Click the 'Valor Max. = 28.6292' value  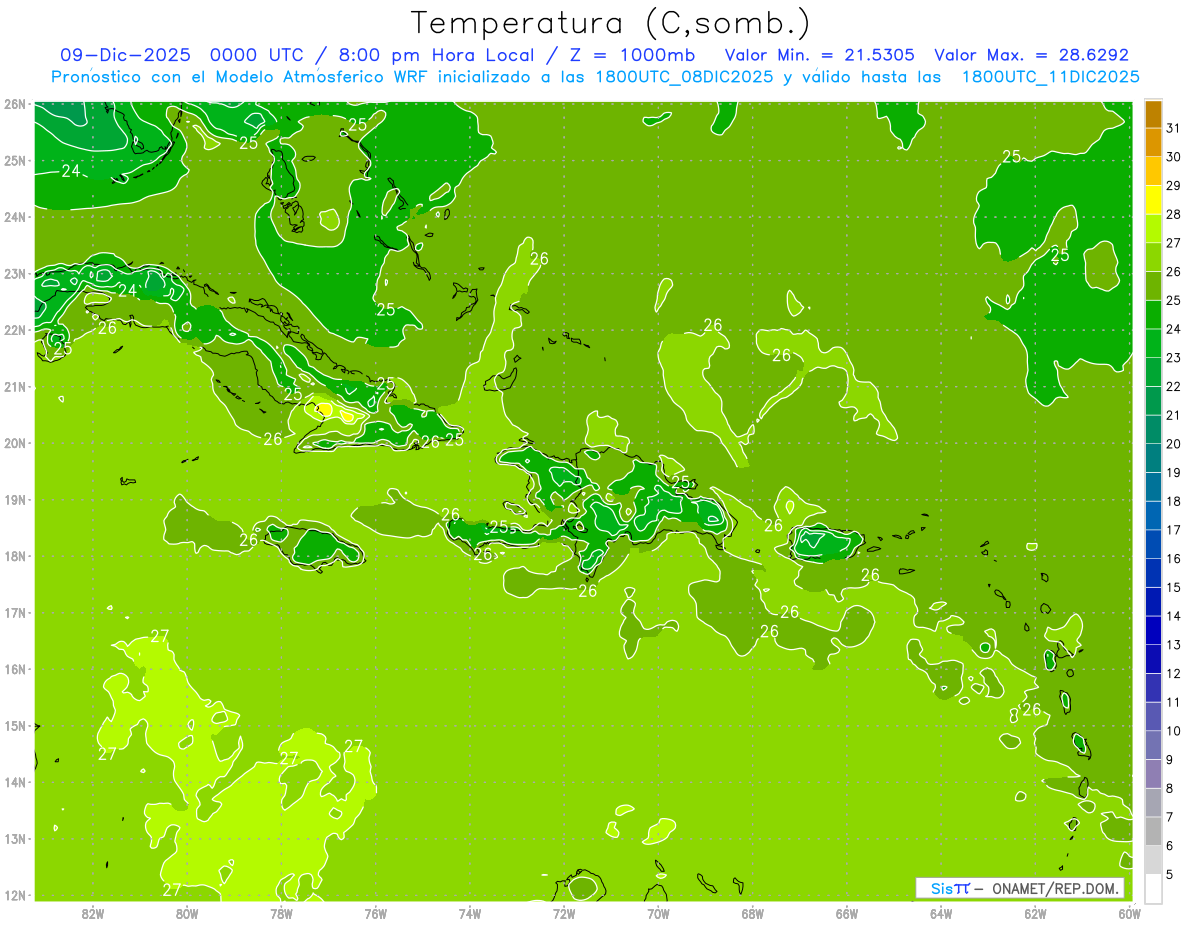1032,55
